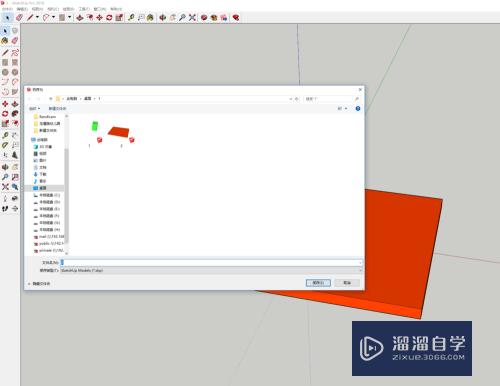Choose the Orbit tool in top toolbar
Screen dimensions: 500x386
pyautogui.click(x=163, y=18)
